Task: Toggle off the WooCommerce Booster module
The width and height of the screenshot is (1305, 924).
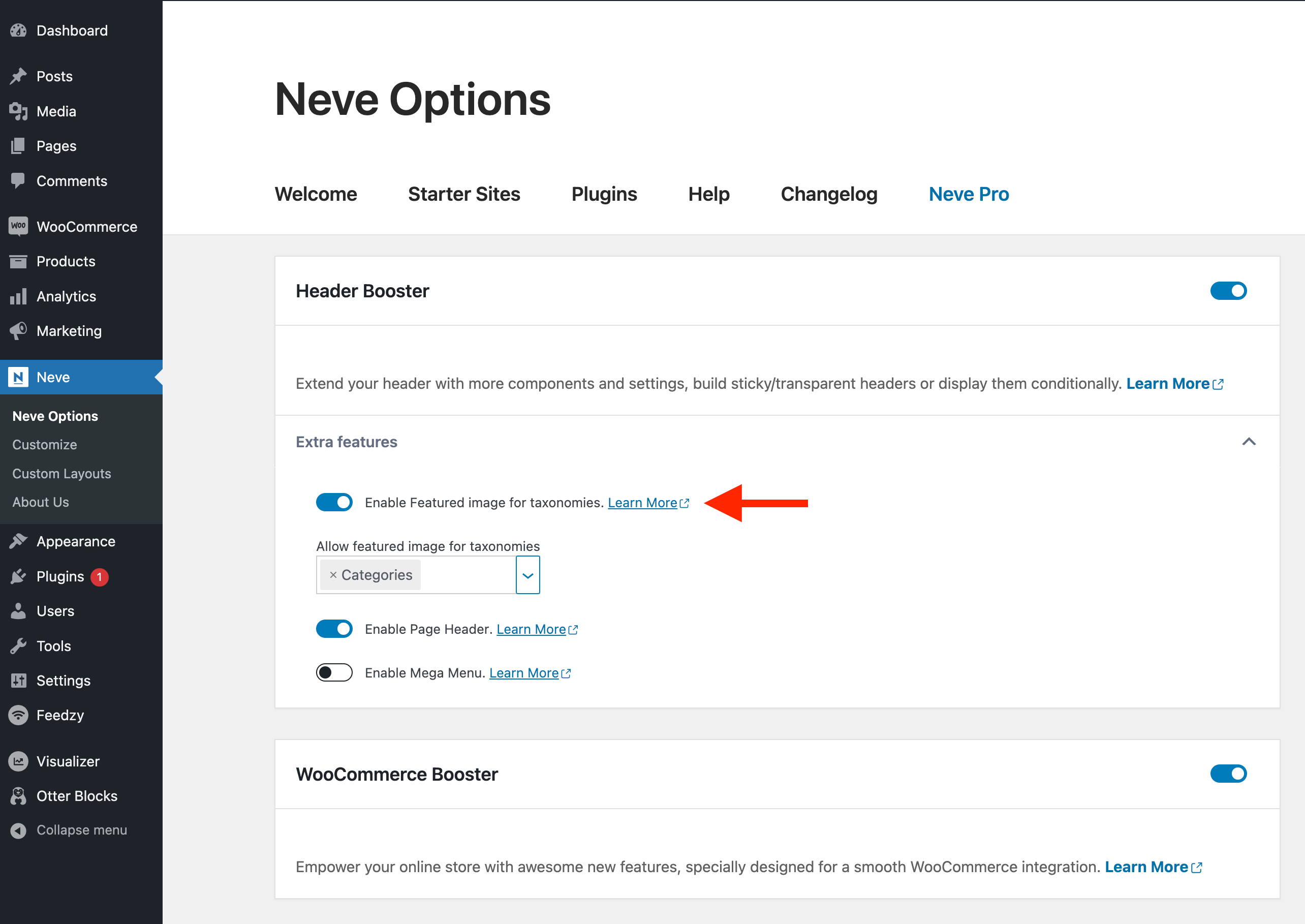Action: pyautogui.click(x=1228, y=774)
